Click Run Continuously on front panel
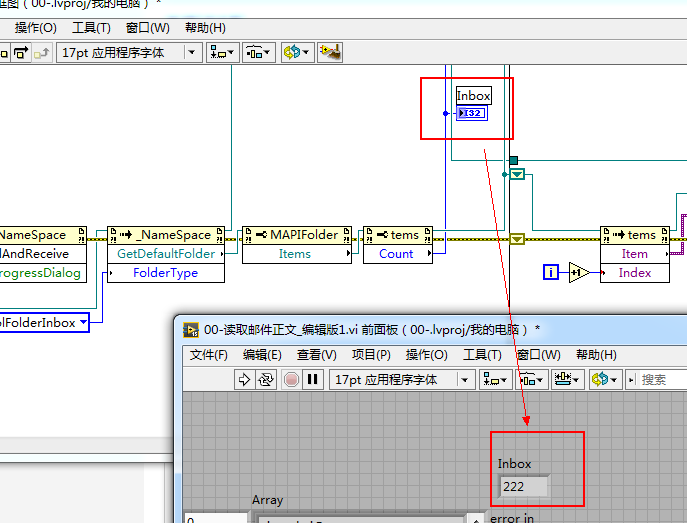Screen dimensions: 687x523 coord(266,379)
